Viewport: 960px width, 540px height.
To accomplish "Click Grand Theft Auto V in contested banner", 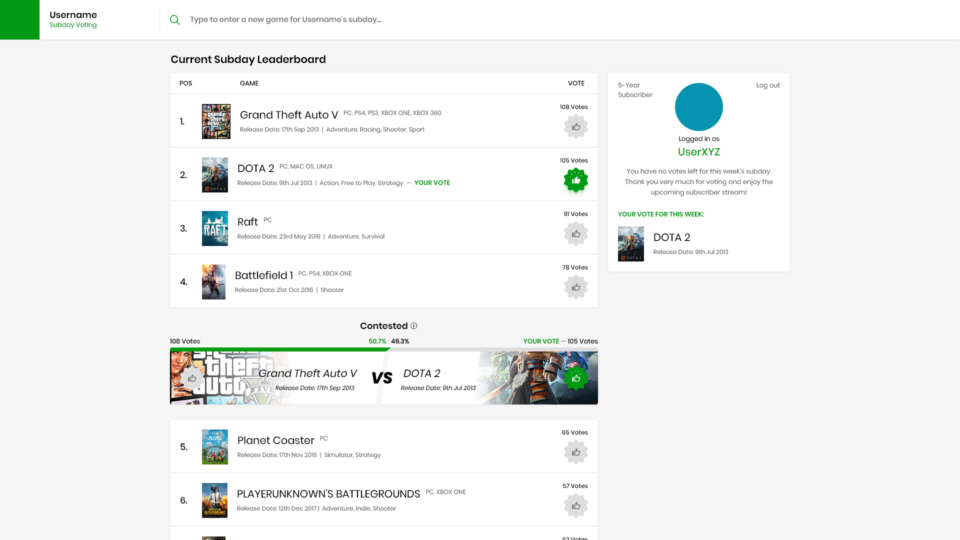I will (x=307, y=373).
